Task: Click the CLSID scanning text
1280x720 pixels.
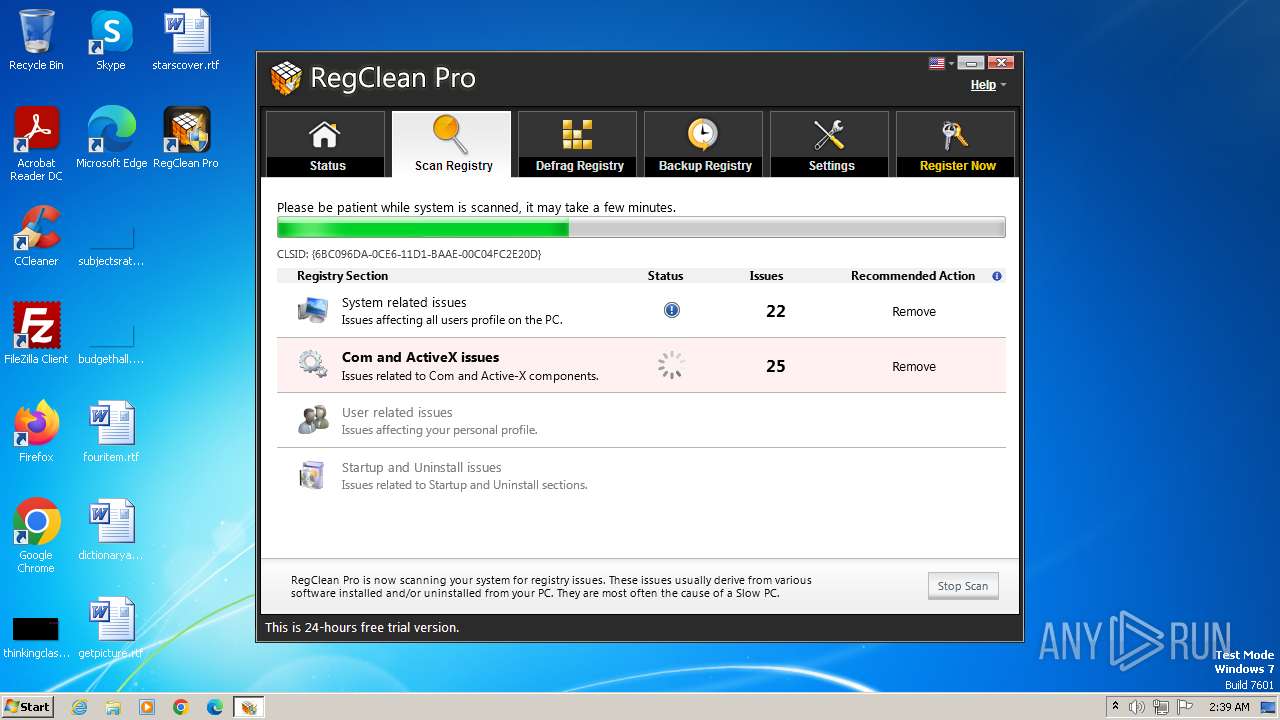Action: tap(409, 254)
